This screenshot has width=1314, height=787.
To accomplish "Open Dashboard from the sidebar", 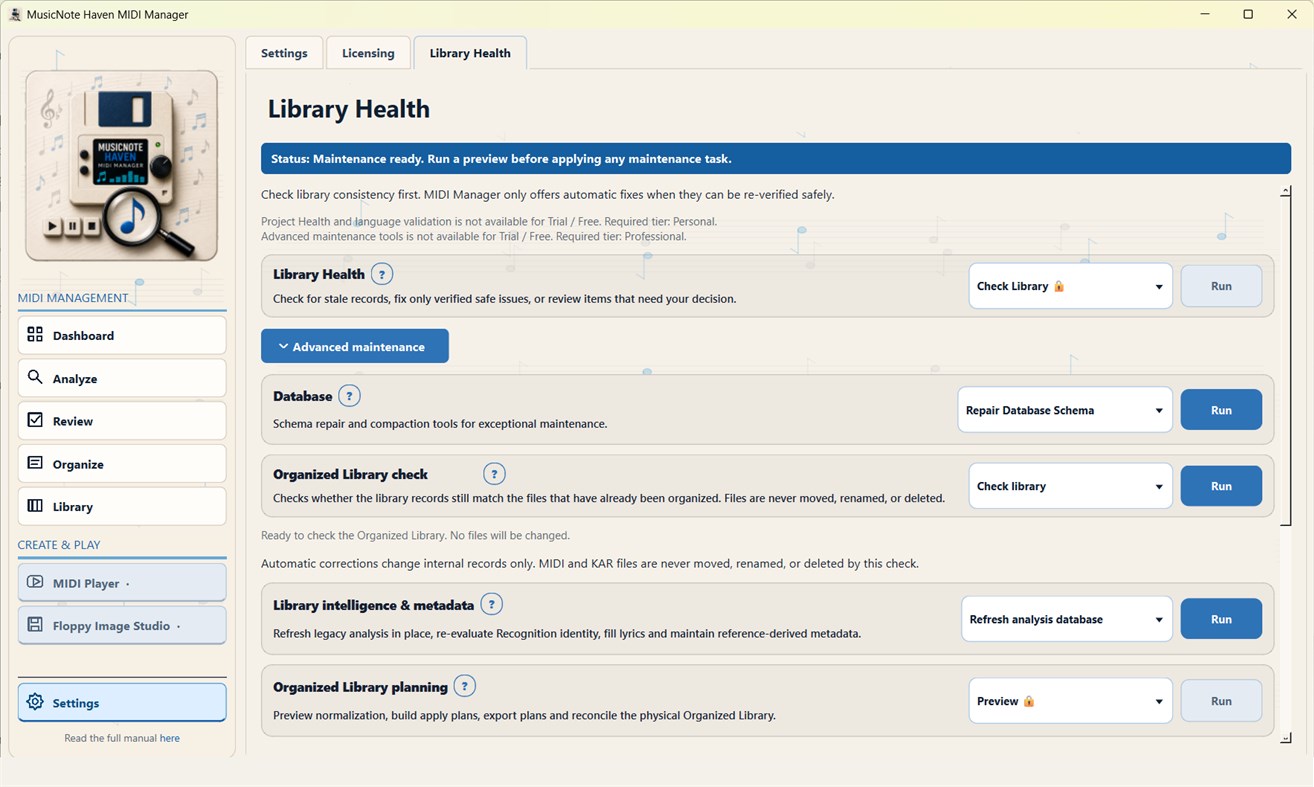I will click(122, 335).
